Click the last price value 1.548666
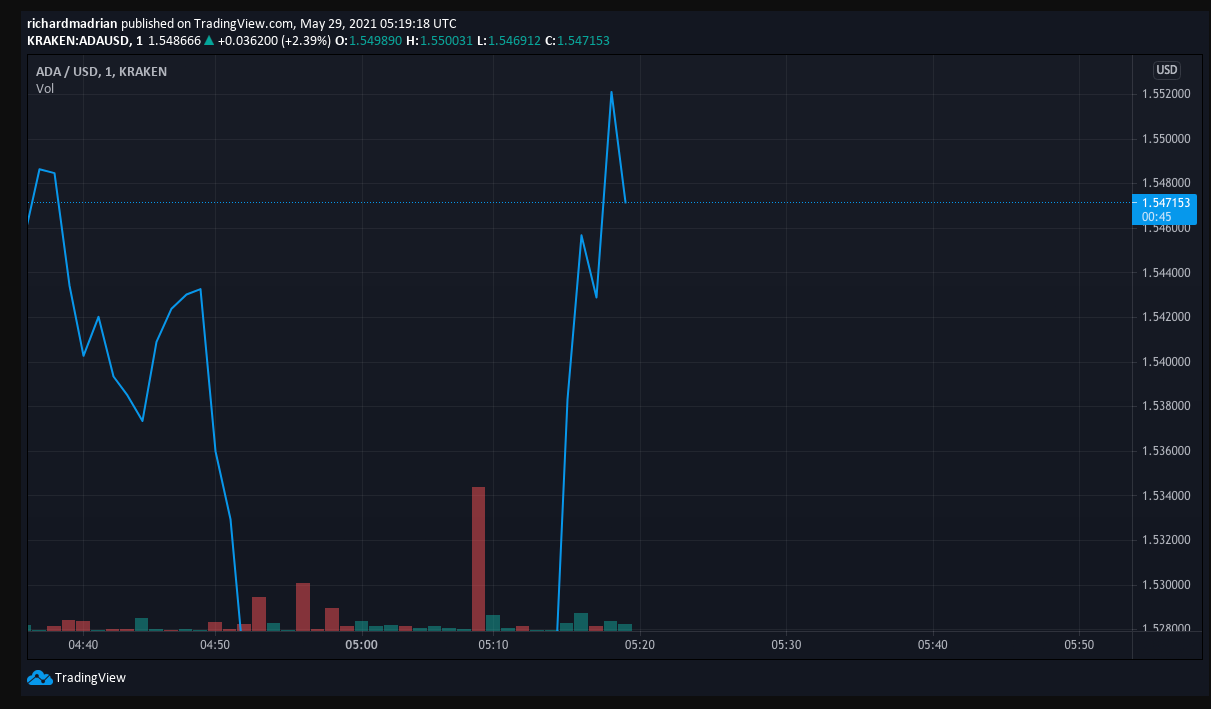The width and height of the screenshot is (1211, 709). [175, 41]
